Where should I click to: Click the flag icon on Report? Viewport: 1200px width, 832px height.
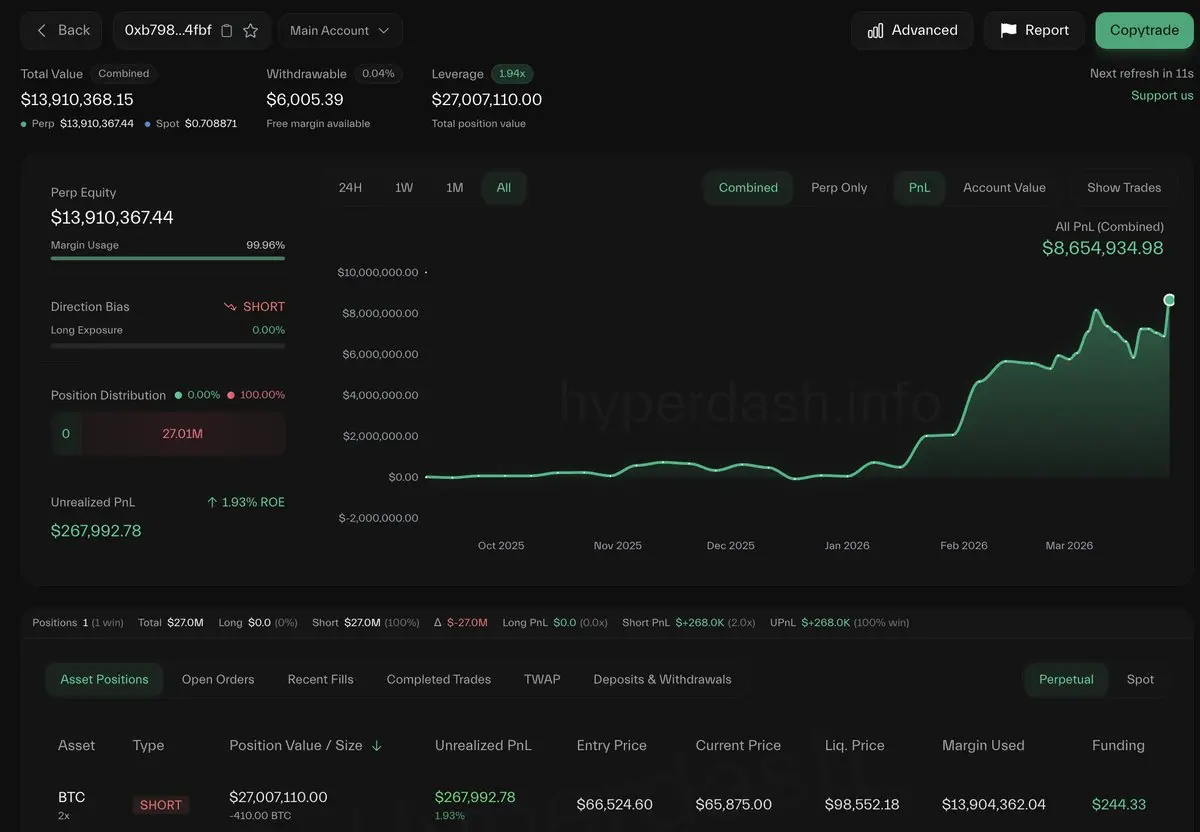tap(1008, 31)
